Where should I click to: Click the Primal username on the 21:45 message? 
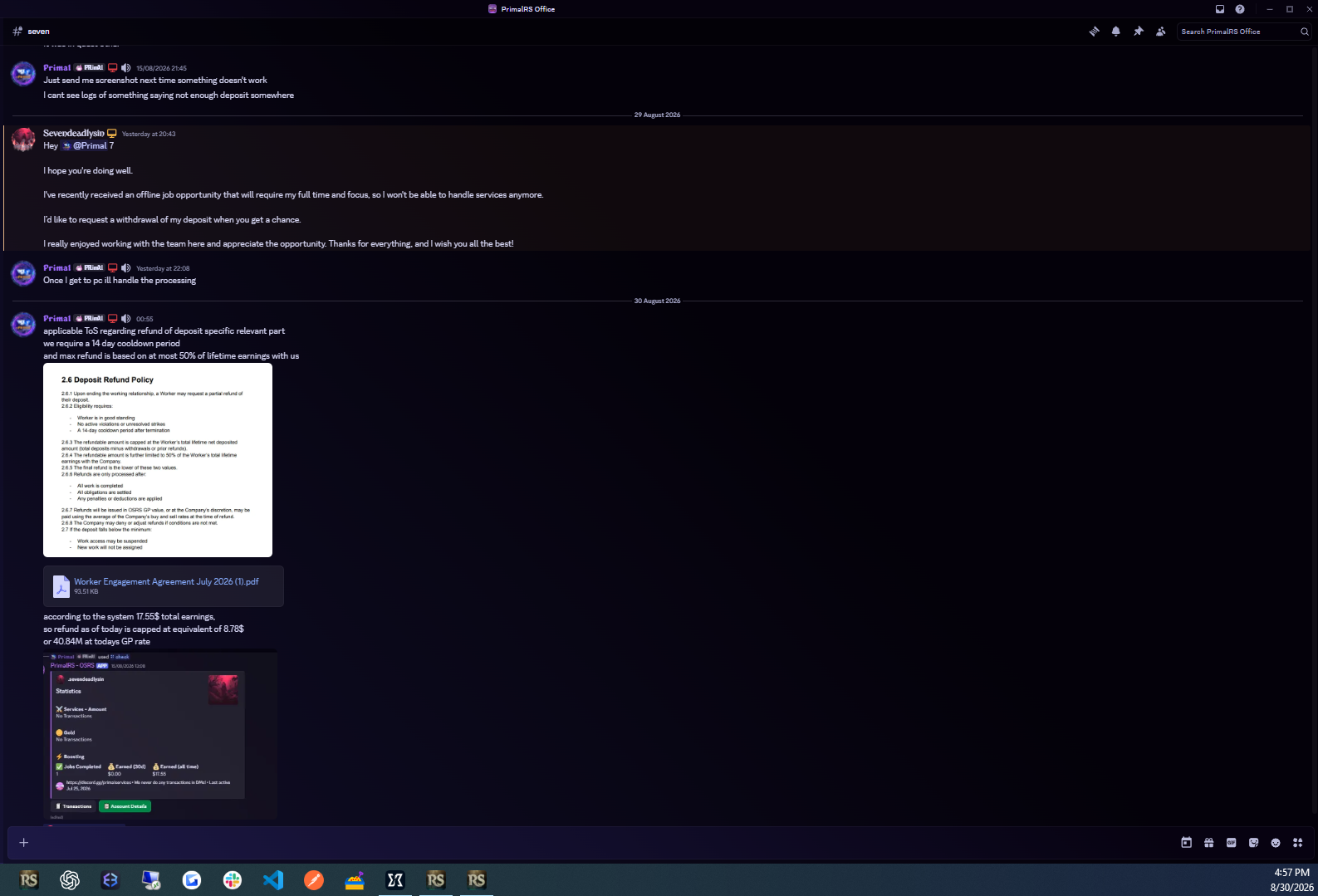pos(57,68)
